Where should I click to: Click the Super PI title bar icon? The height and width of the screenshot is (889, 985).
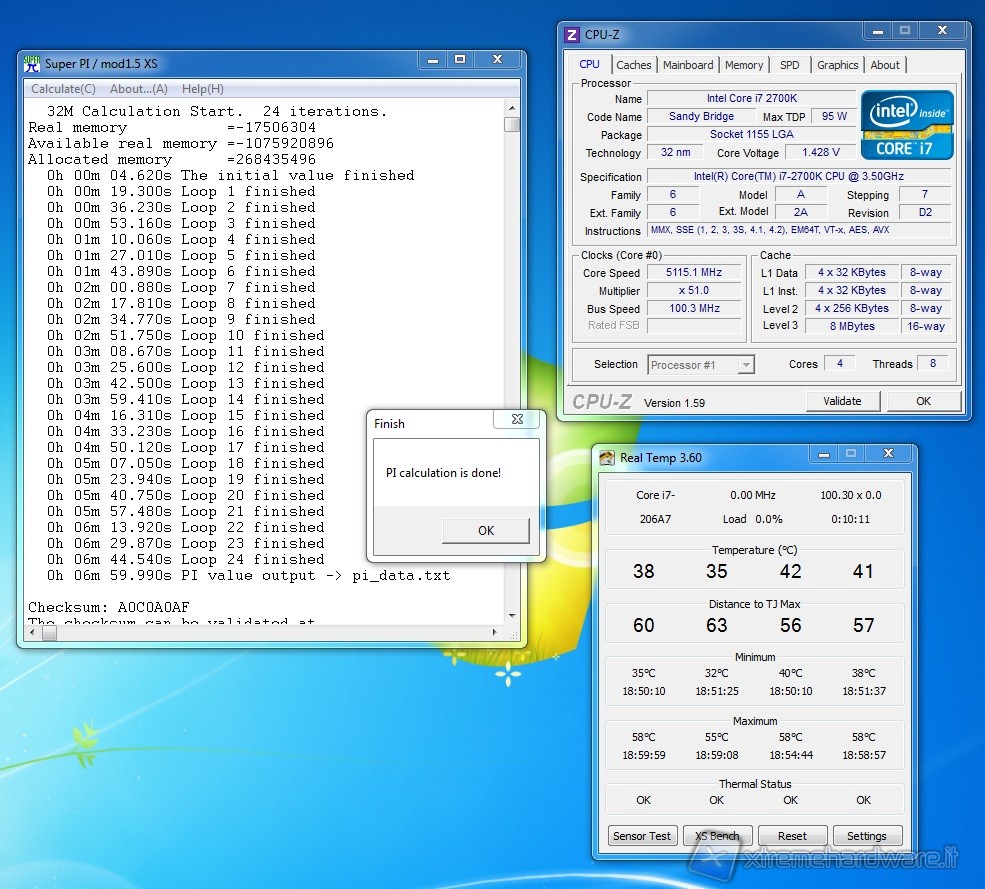click(x=33, y=64)
